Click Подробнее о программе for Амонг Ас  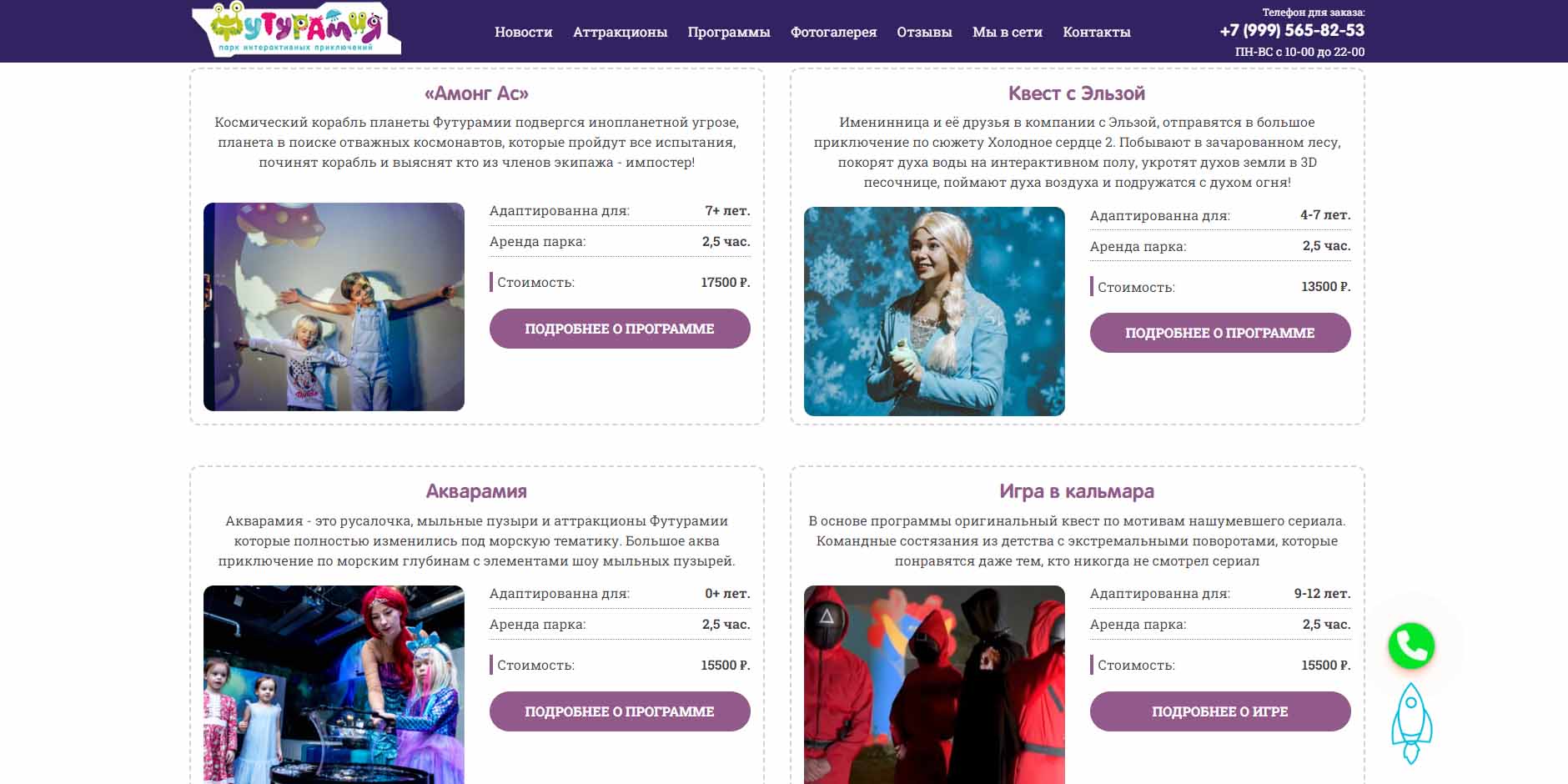(620, 329)
